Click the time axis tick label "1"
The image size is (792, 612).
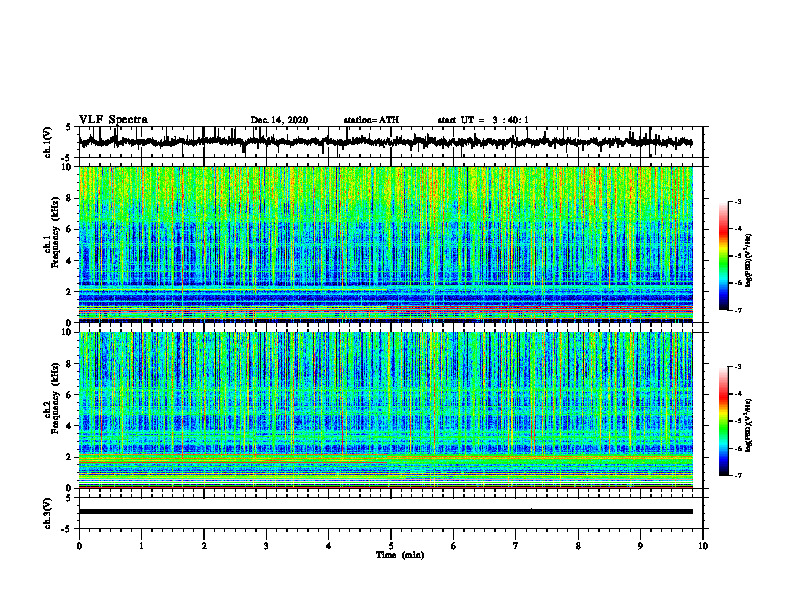(x=141, y=546)
